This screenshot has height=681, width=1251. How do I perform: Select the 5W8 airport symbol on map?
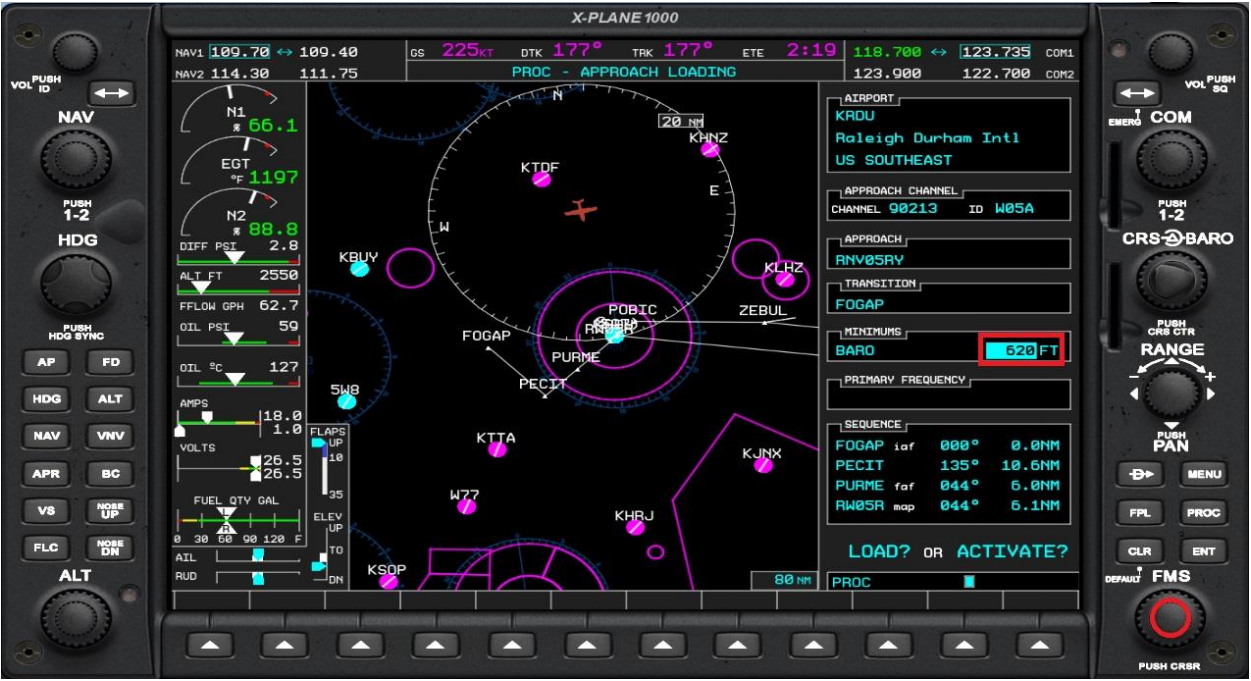(x=346, y=401)
